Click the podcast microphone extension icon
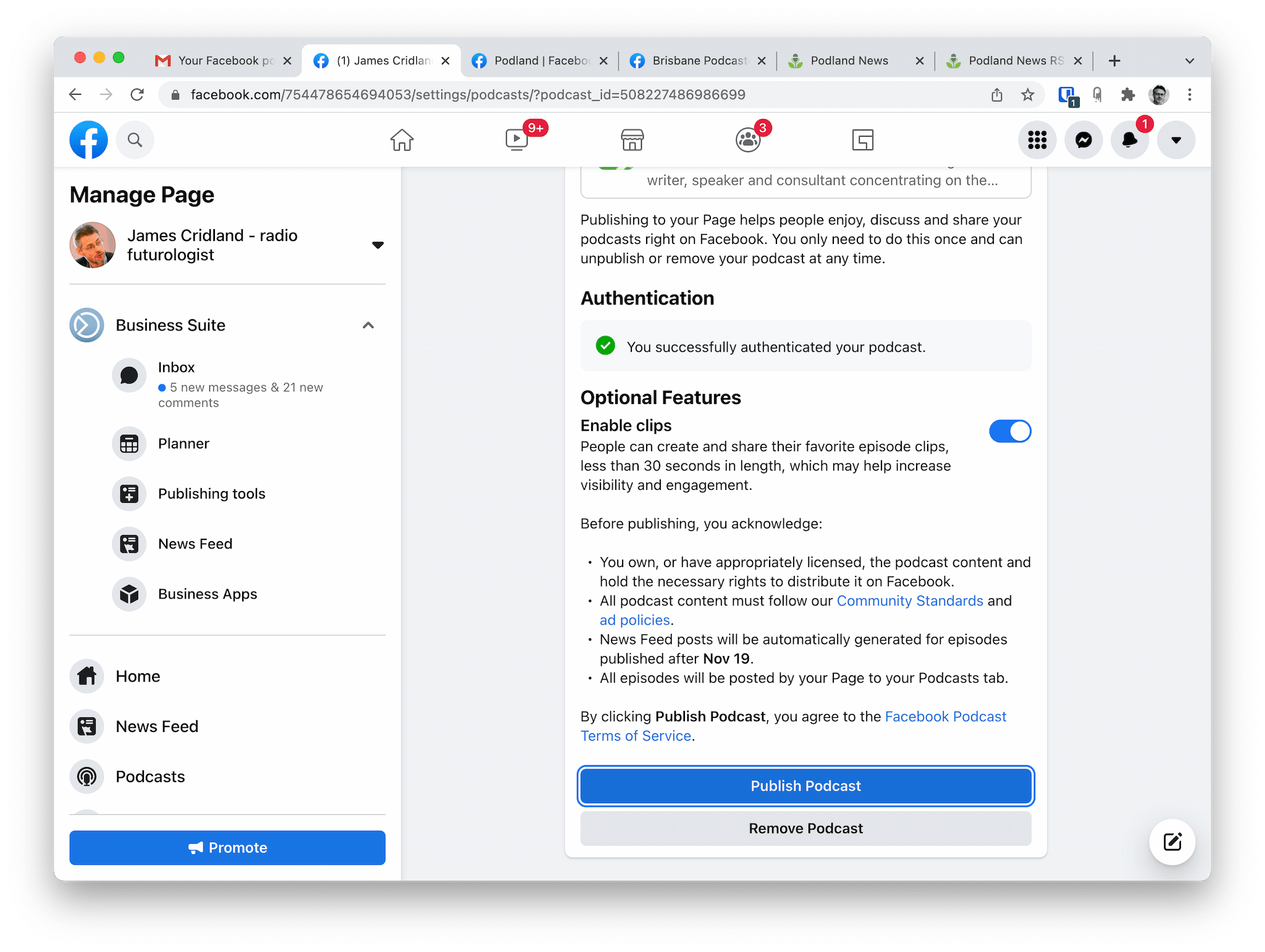Viewport: 1265px width, 952px height. point(1098,95)
